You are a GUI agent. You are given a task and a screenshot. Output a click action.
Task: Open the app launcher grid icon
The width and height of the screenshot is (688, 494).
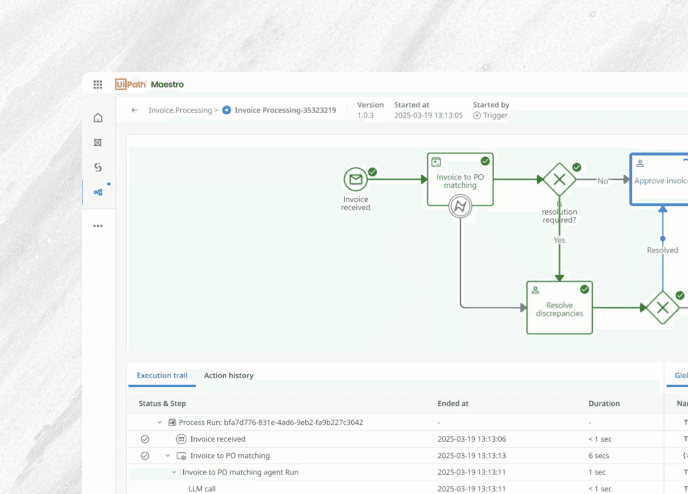(x=97, y=84)
